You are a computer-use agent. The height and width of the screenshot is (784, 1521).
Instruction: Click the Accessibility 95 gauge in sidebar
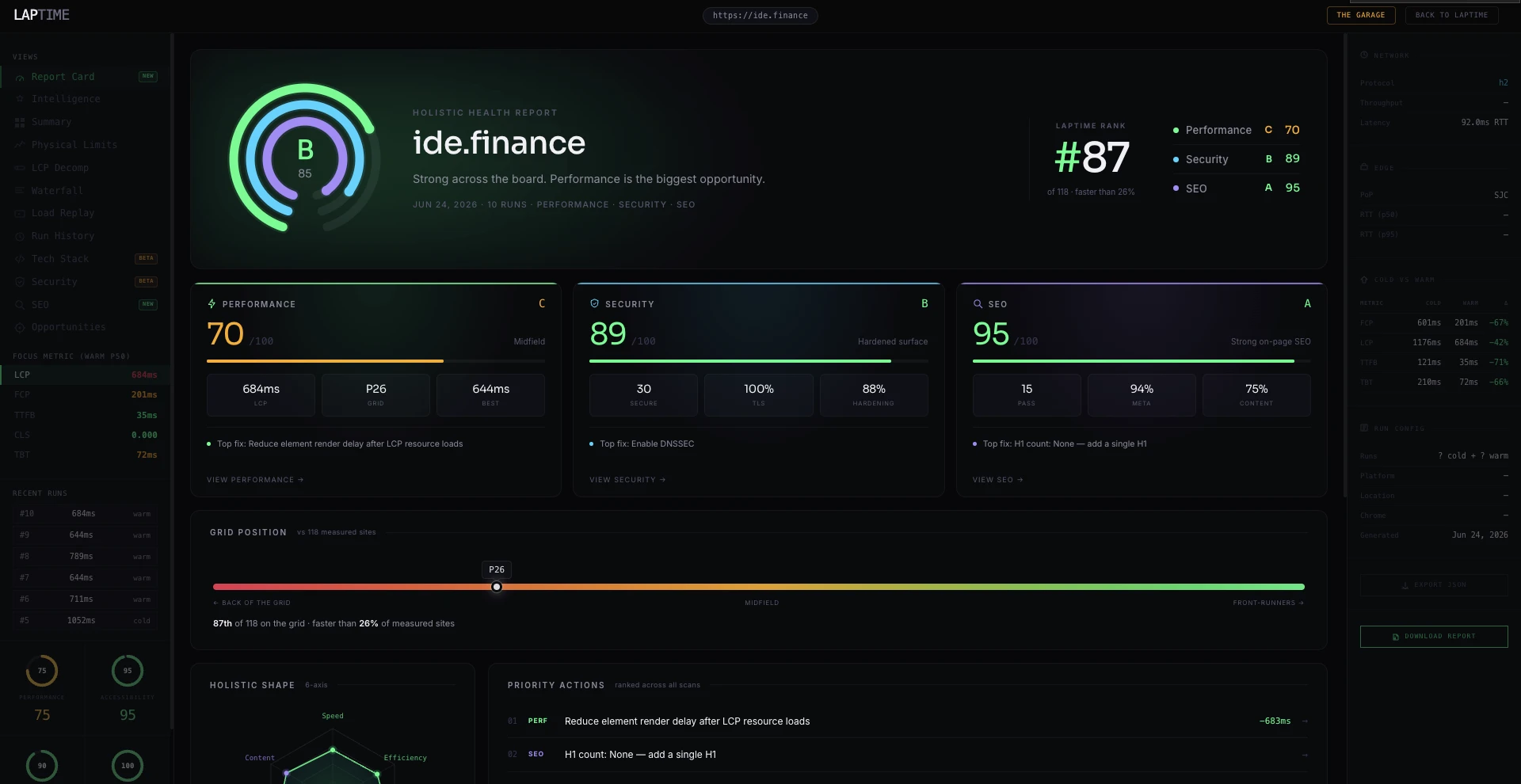pyautogui.click(x=128, y=671)
